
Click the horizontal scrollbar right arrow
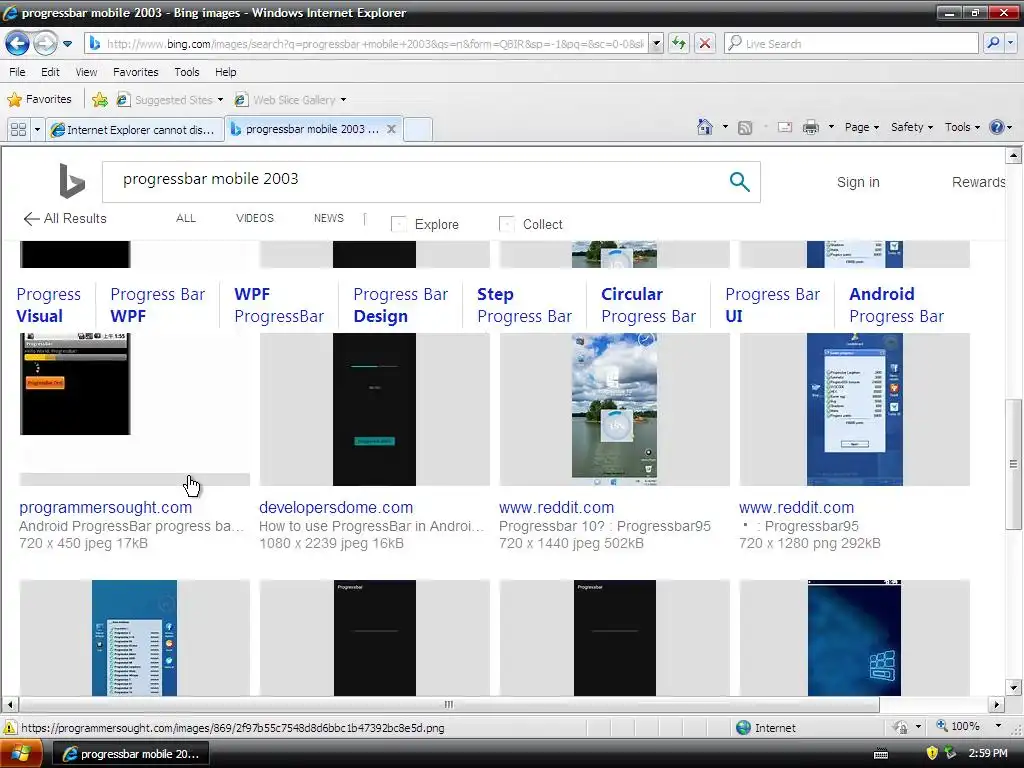coord(997,705)
